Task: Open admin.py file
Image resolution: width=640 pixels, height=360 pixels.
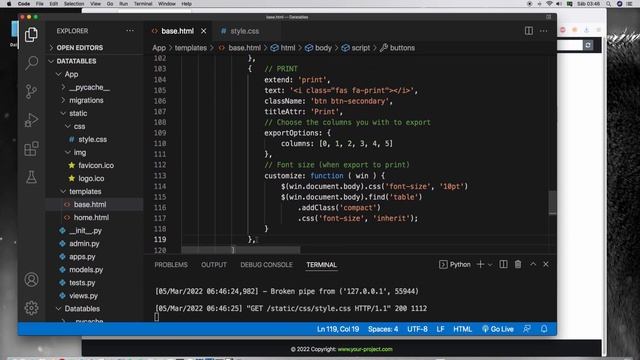Action: tap(84, 244)
